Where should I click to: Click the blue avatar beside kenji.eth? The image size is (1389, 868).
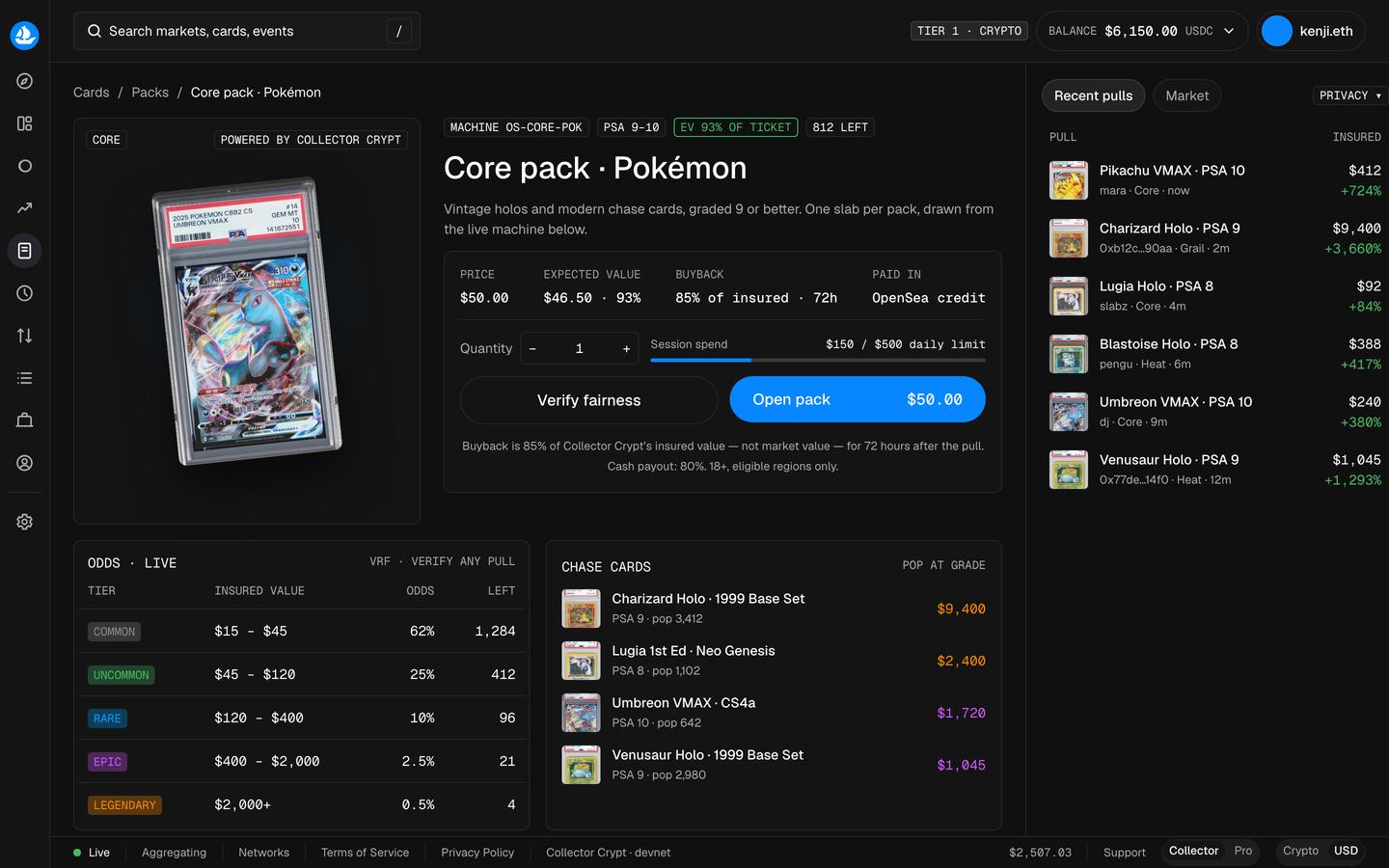1277,31
